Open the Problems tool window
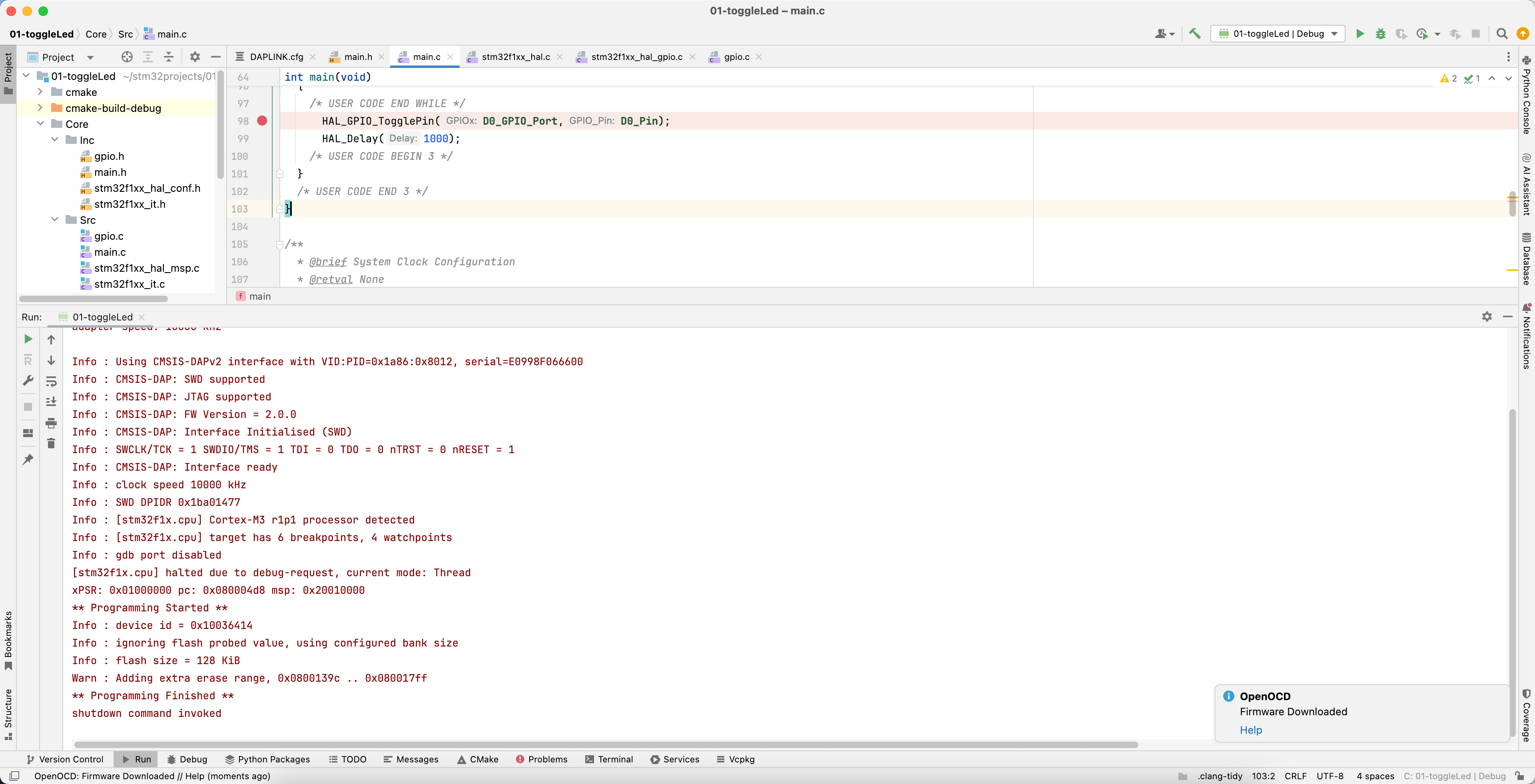1535x784 pixels. point(541,759)
